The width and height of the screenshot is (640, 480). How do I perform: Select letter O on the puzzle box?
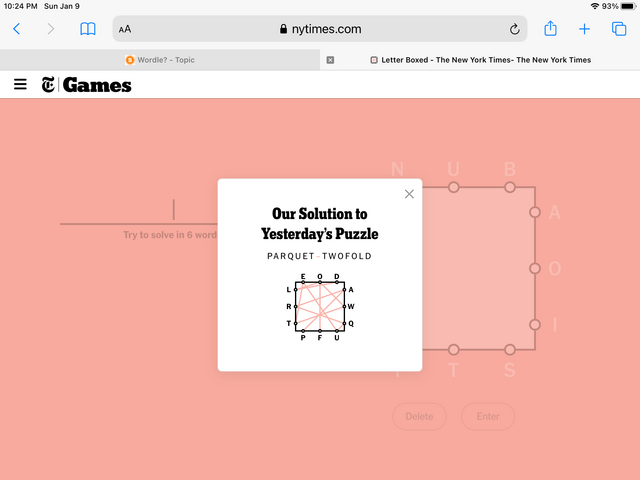click(x=554, y=269)
